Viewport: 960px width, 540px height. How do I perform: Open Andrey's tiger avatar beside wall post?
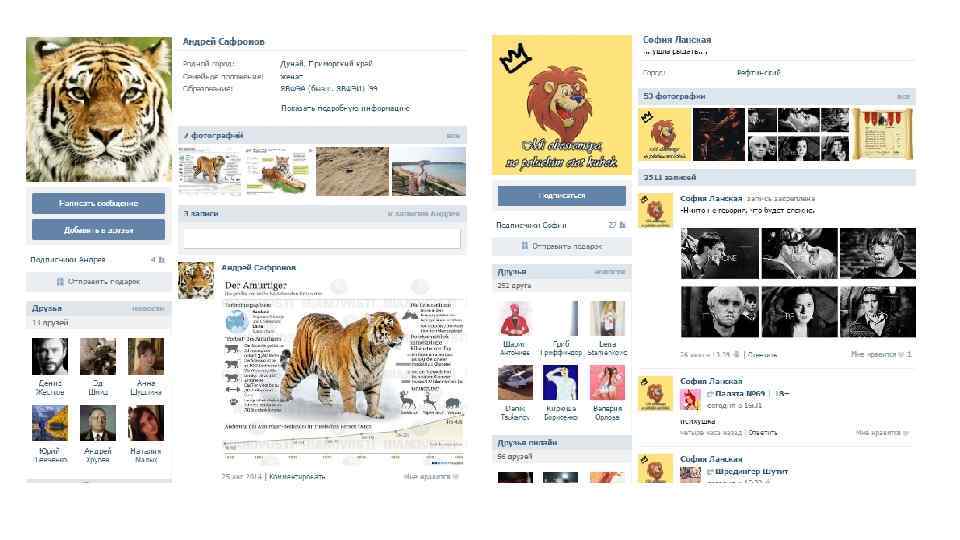(196, 280)
